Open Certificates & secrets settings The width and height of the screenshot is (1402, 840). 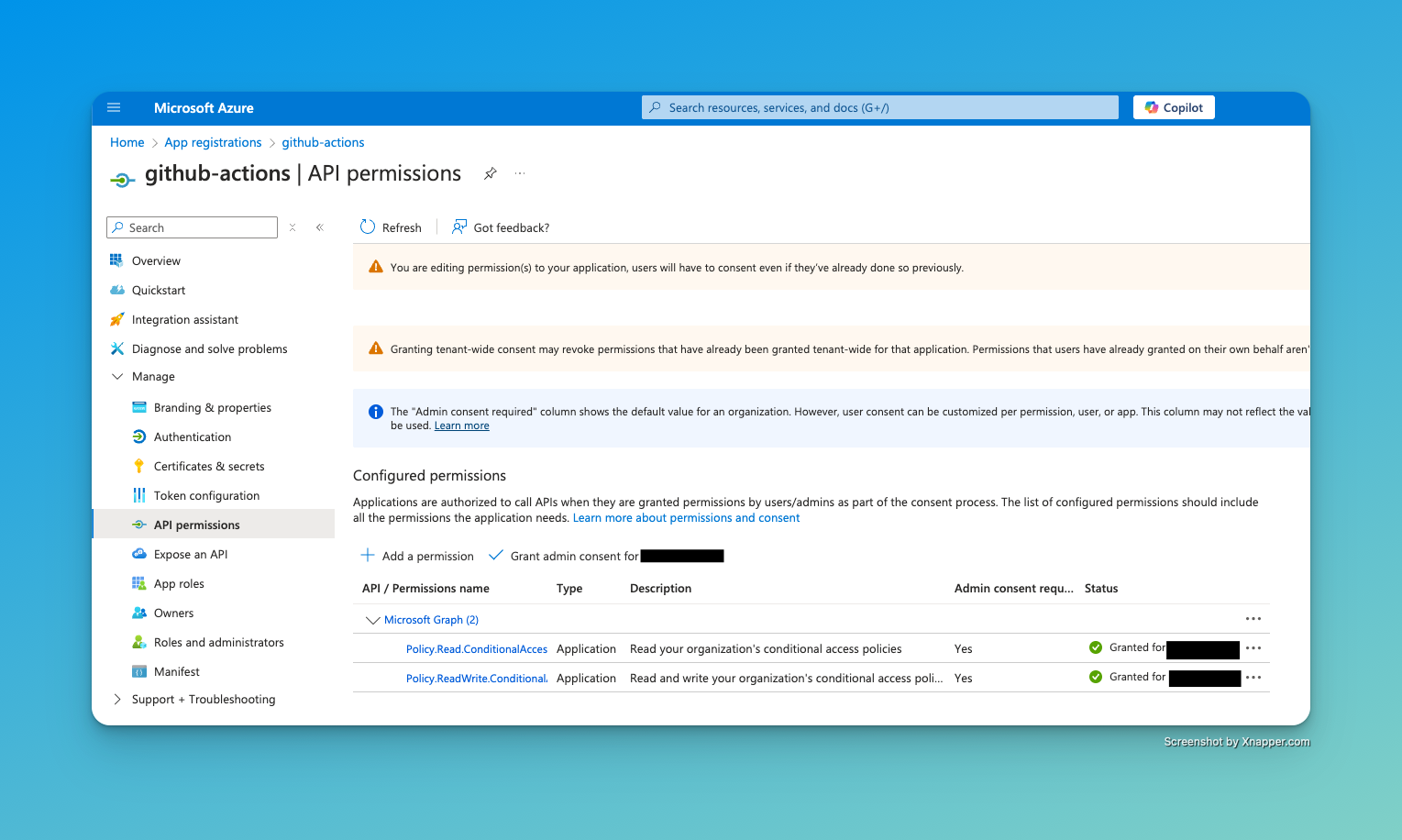(x=209, y=466)
